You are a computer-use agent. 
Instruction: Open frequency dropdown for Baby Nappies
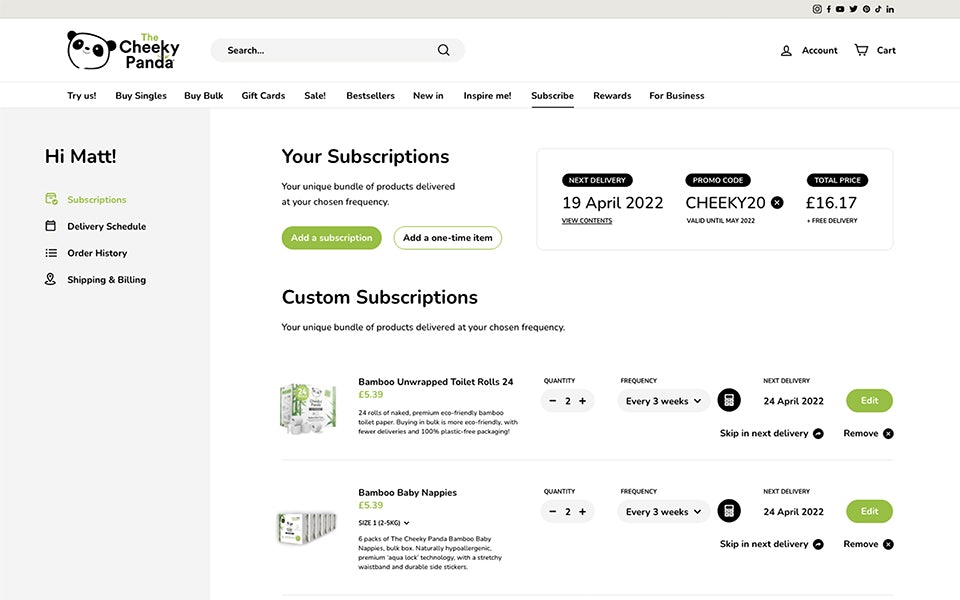pyautogui.click(x=664, y=512)
